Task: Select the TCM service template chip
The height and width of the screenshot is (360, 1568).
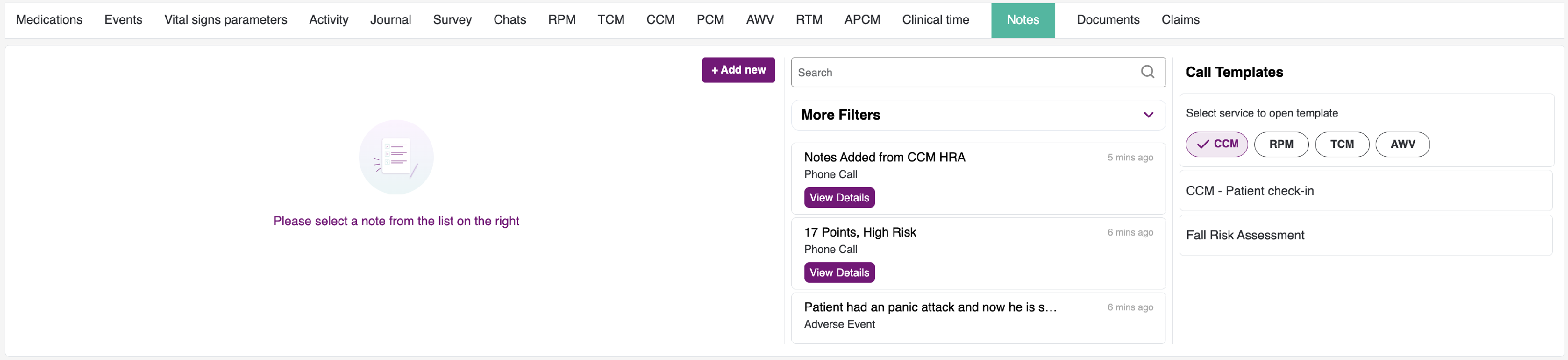Action: 1342,144
